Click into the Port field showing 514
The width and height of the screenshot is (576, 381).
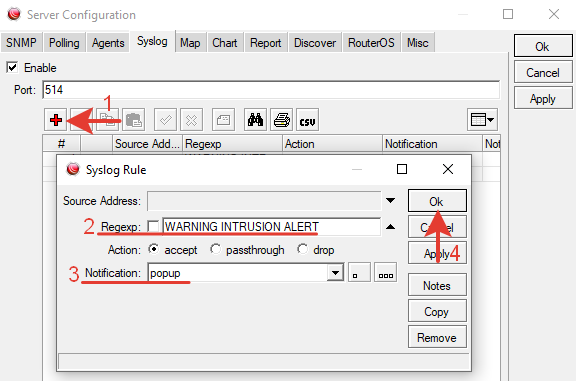click(x=271, y=90)
